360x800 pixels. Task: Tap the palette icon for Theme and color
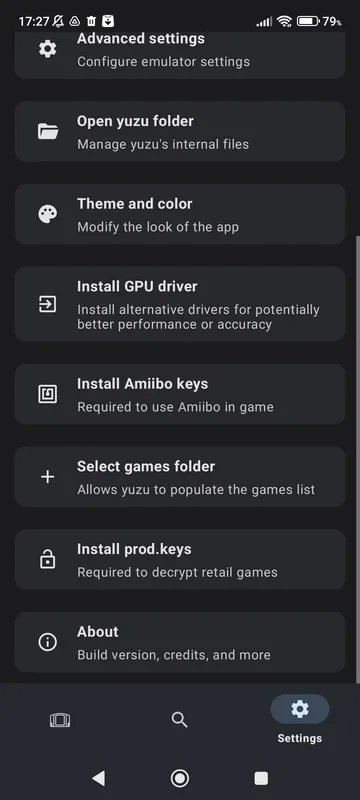(x=48, y=214)
